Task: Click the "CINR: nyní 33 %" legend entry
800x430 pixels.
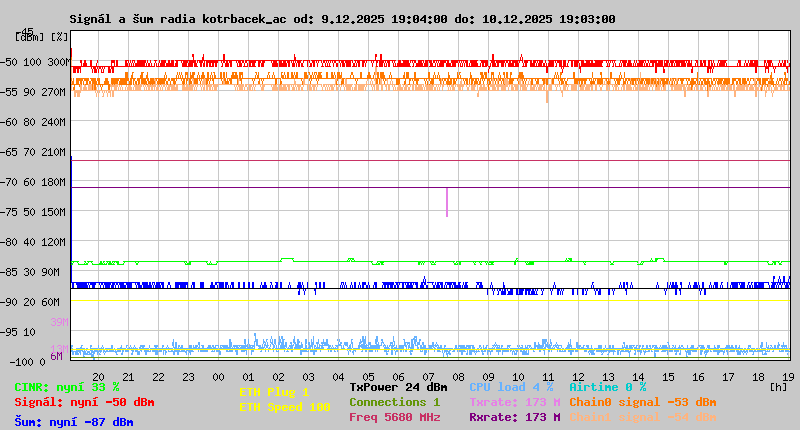Action: click(67, 388)
